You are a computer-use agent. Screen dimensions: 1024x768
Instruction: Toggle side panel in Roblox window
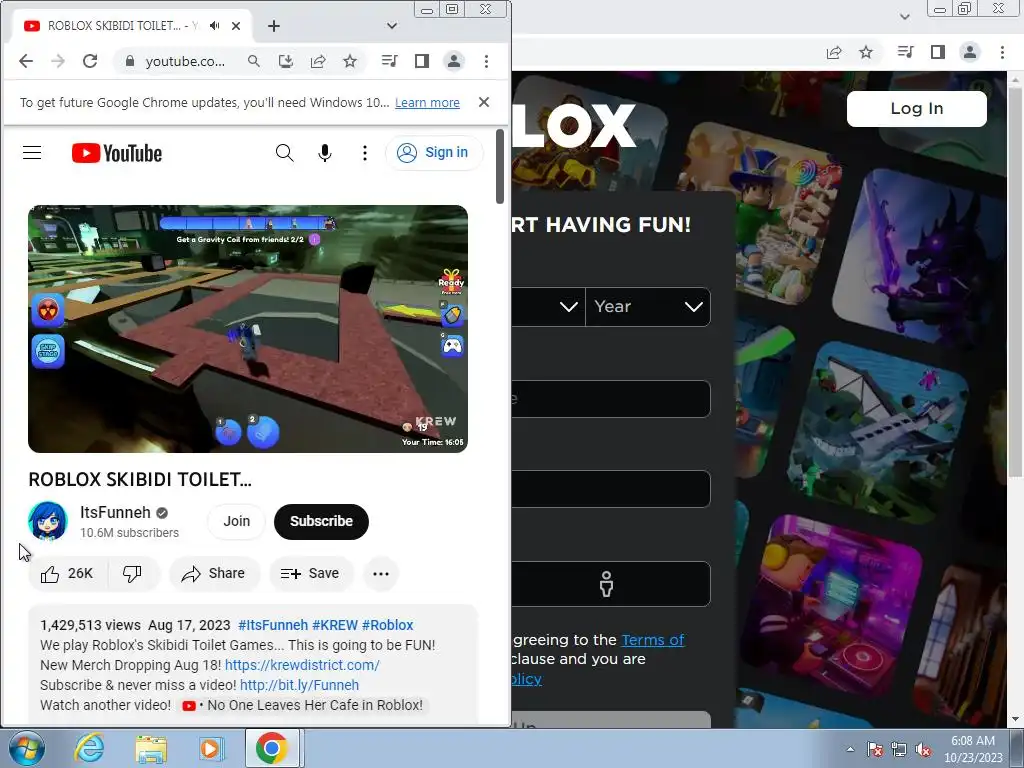click(938, 52)
